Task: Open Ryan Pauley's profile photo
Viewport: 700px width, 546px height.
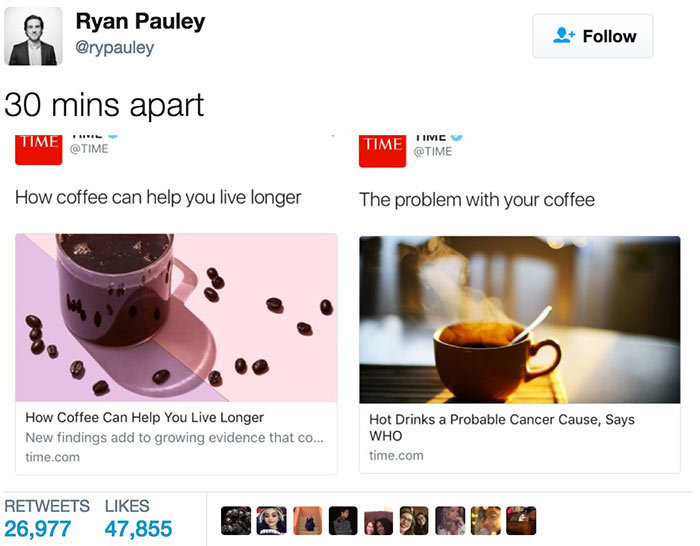Action: (x=33, y=36)
